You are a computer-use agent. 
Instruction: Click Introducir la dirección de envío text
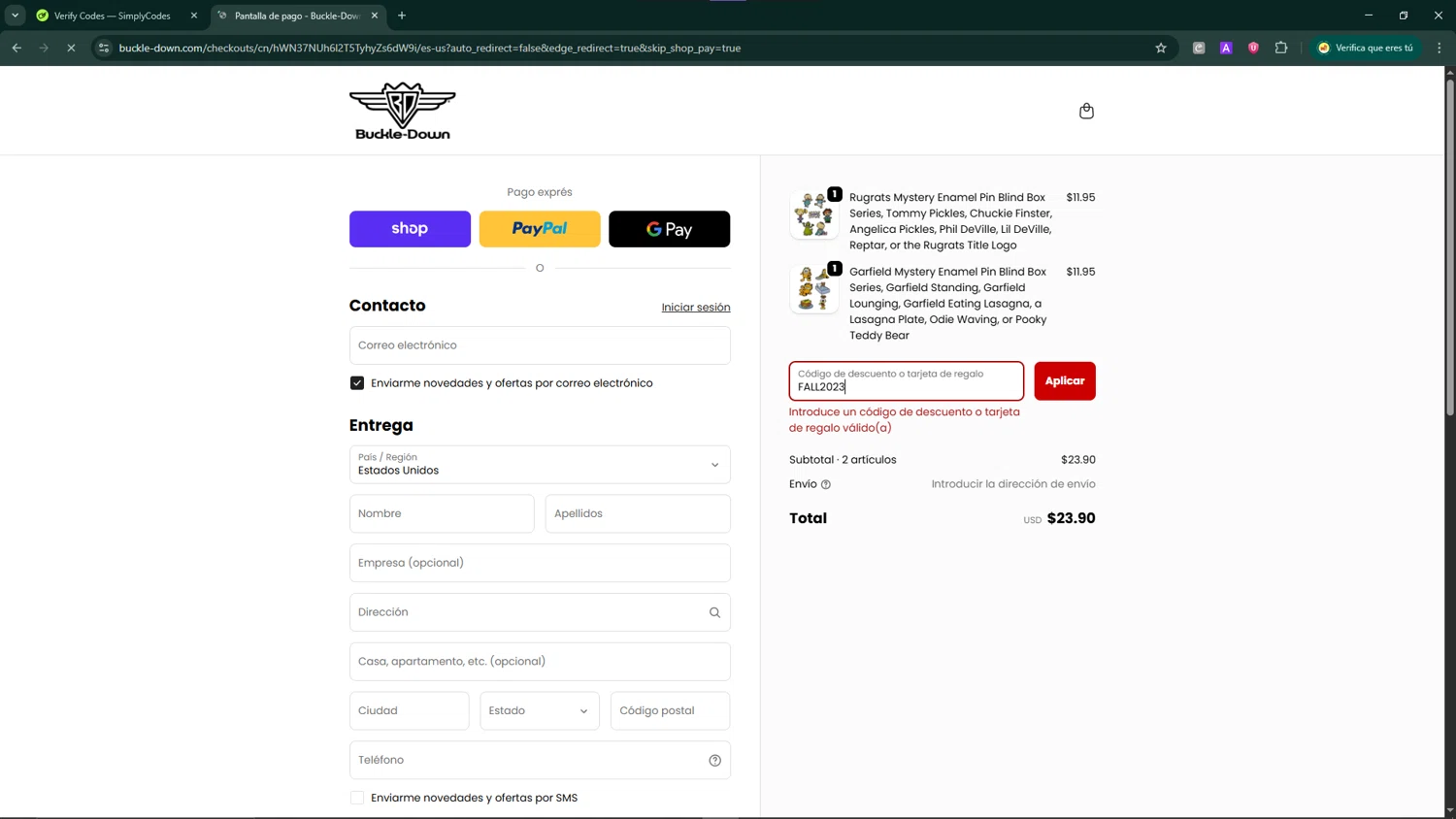click(1013, 484)
